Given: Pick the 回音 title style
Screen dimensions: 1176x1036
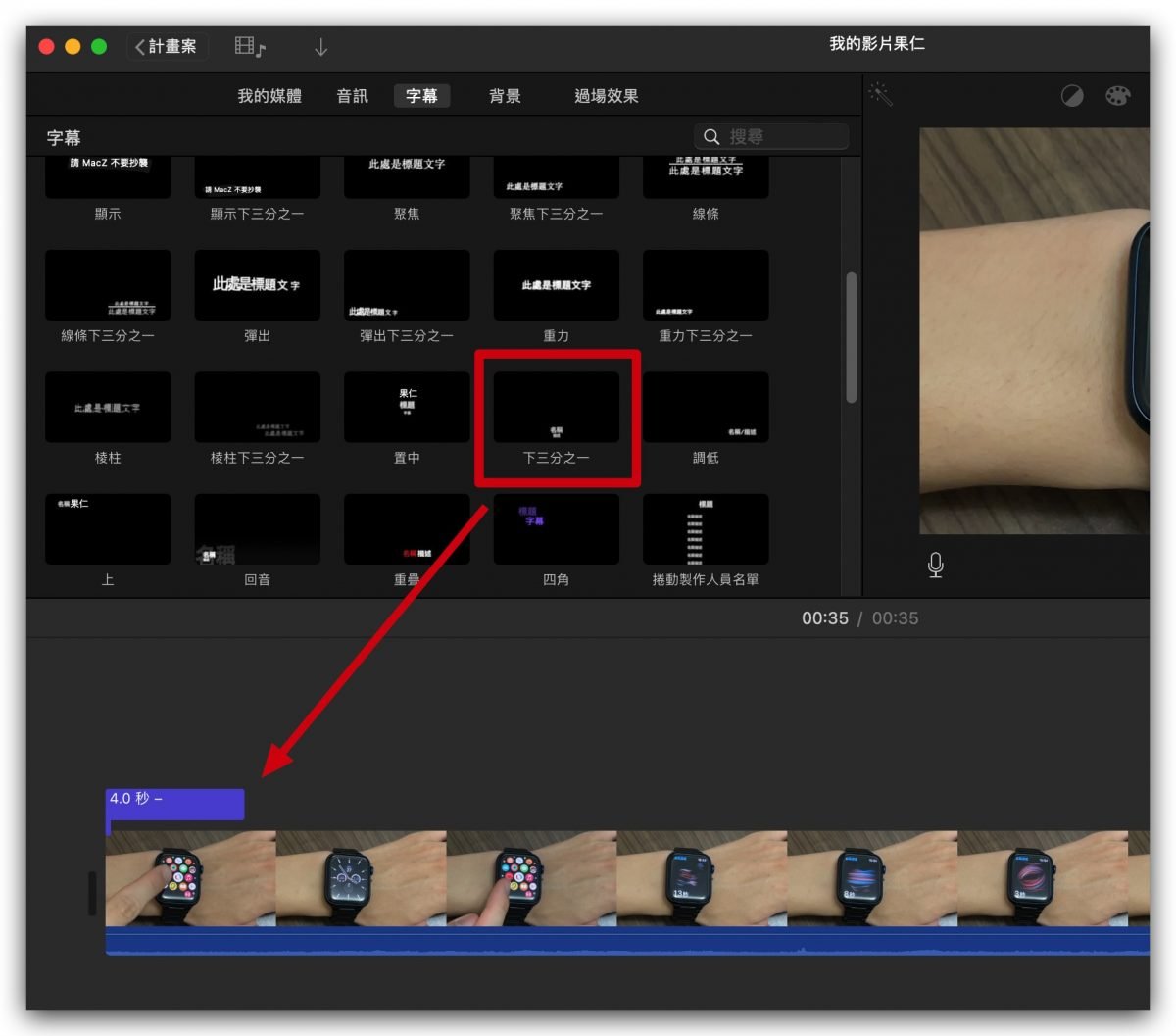Looking at the screenshot, I should (x=258, y=529).
